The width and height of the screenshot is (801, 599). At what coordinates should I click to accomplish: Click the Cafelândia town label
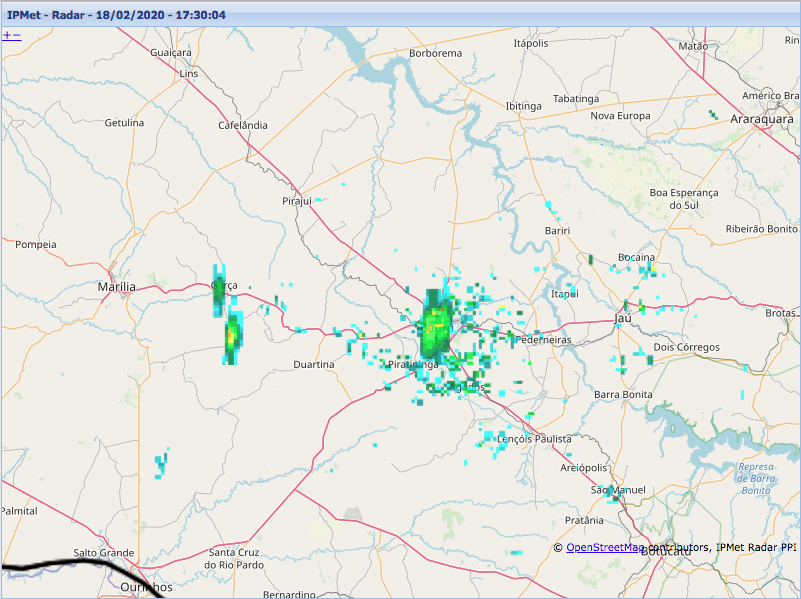243,125
